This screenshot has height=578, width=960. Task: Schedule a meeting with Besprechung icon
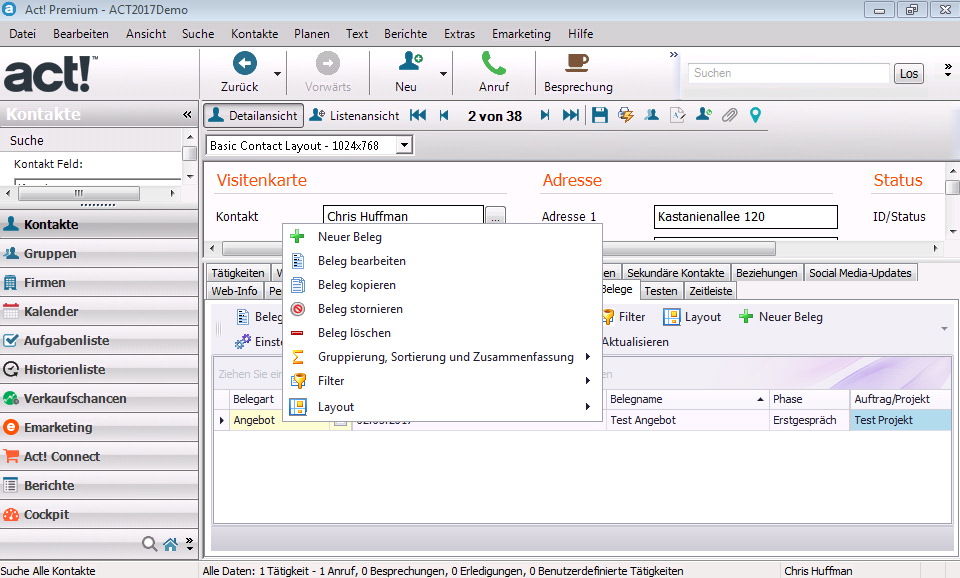click(x=577, y=62)
